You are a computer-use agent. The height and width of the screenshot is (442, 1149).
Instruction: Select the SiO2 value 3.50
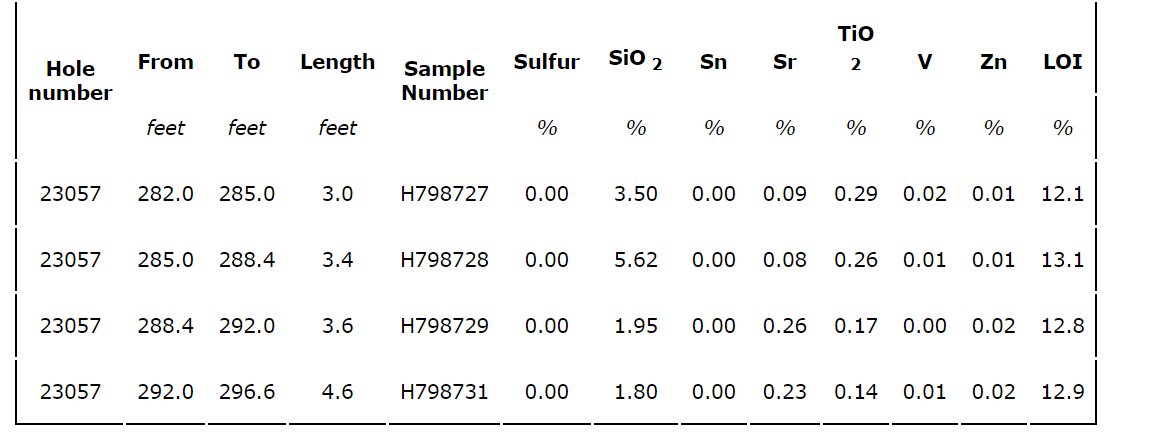click(x=636, y=194)
